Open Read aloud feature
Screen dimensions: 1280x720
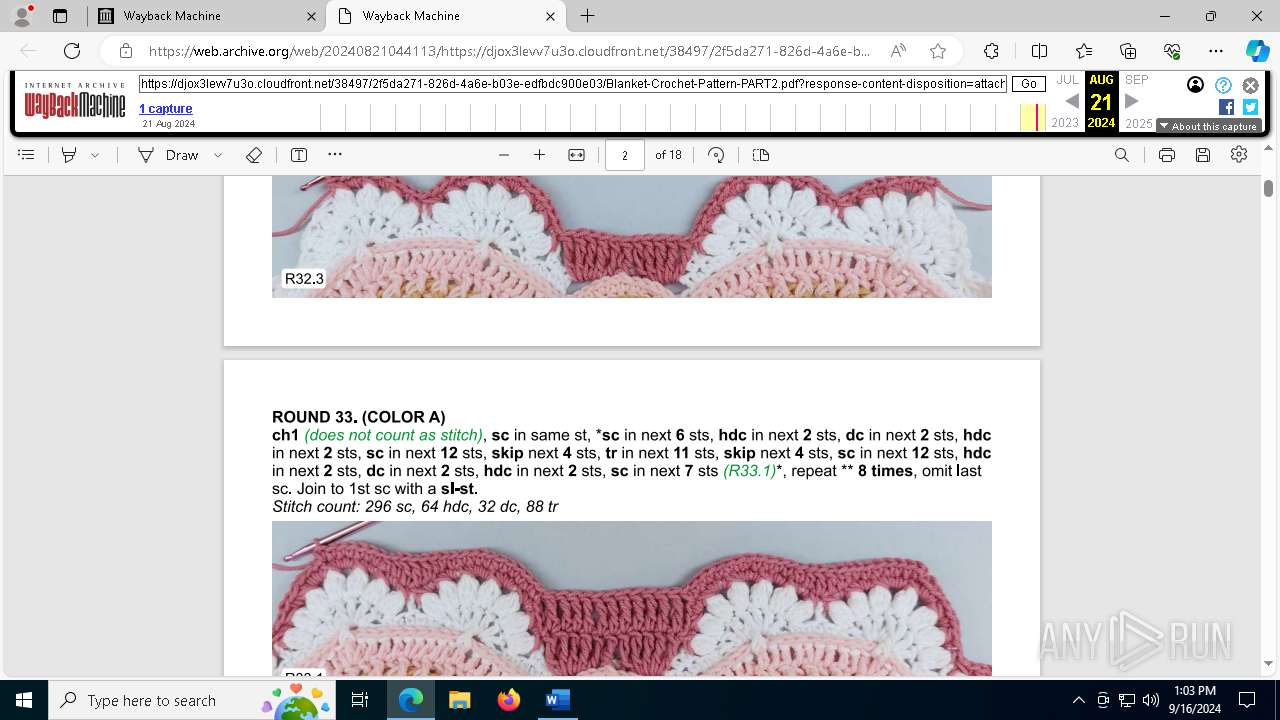coord(898,51)
